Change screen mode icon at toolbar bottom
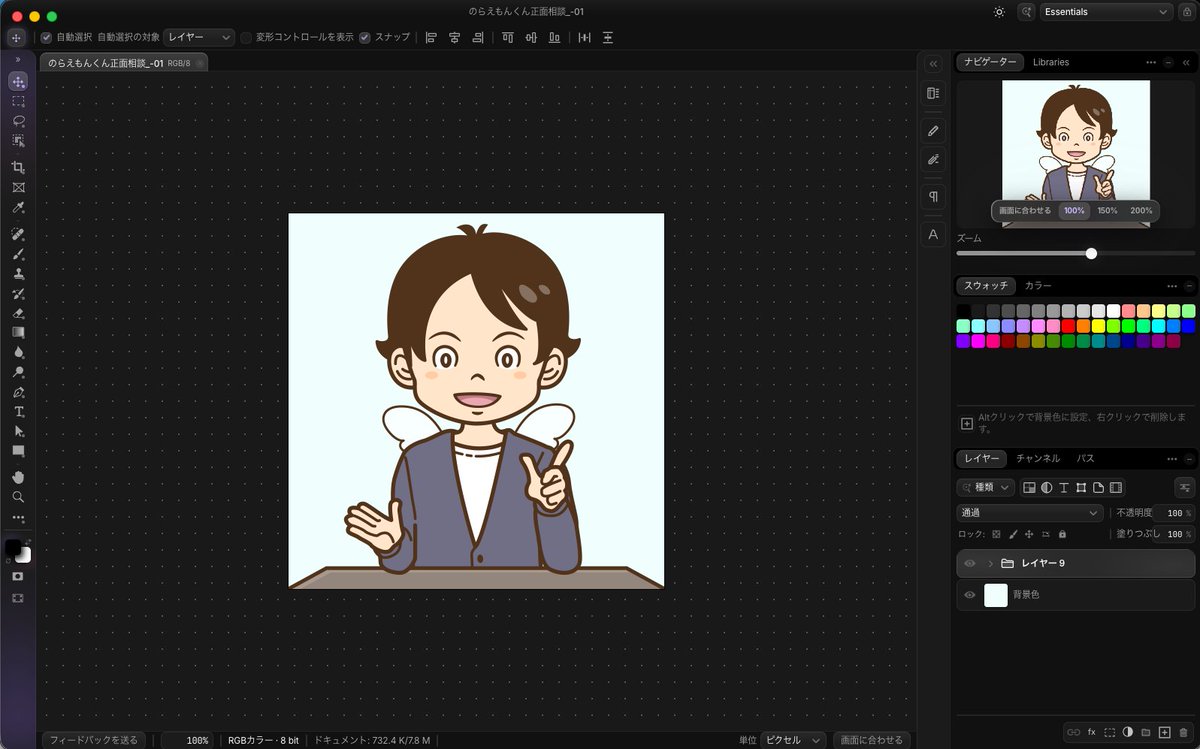Viewport: 1200px width, 749px height. pyautogui.click(x=17, y=598)
